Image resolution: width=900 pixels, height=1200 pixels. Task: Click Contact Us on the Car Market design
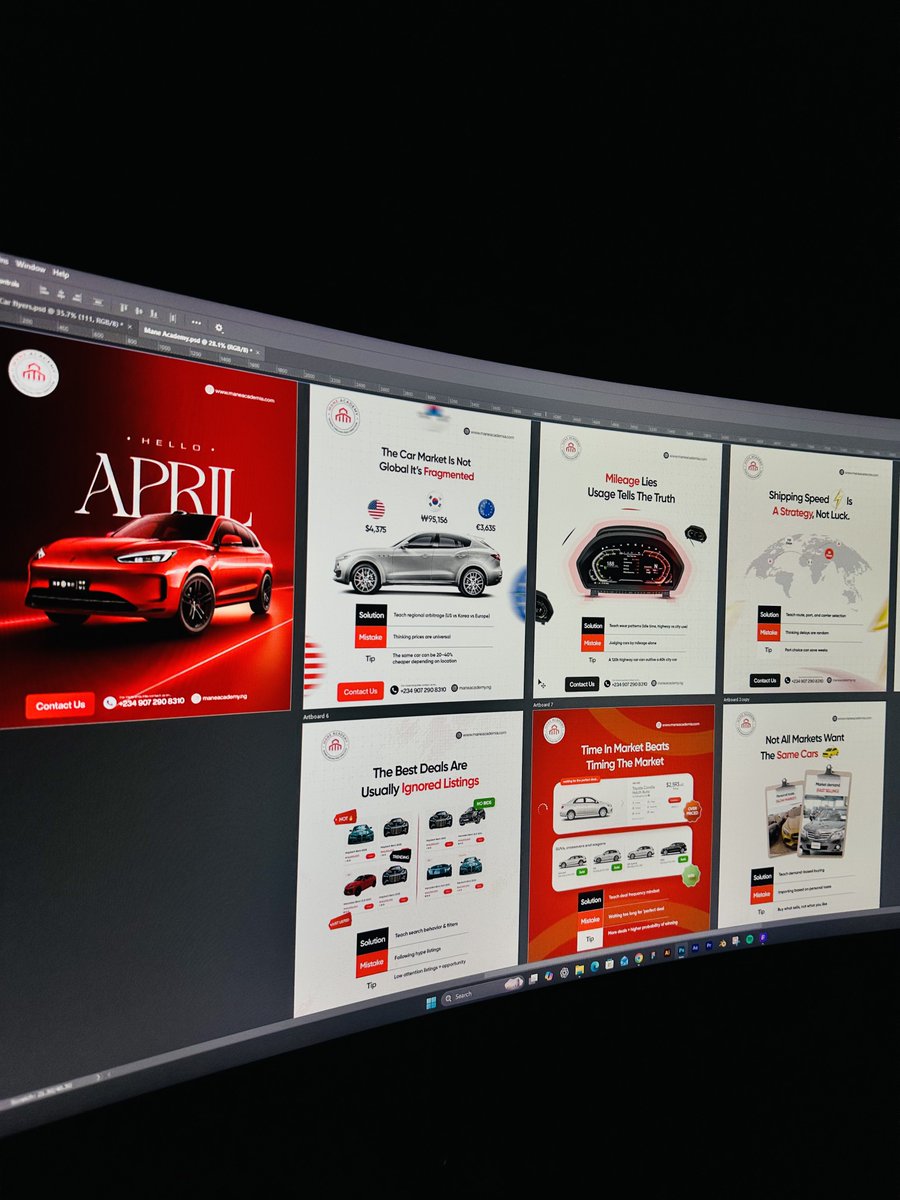[361, 691]
